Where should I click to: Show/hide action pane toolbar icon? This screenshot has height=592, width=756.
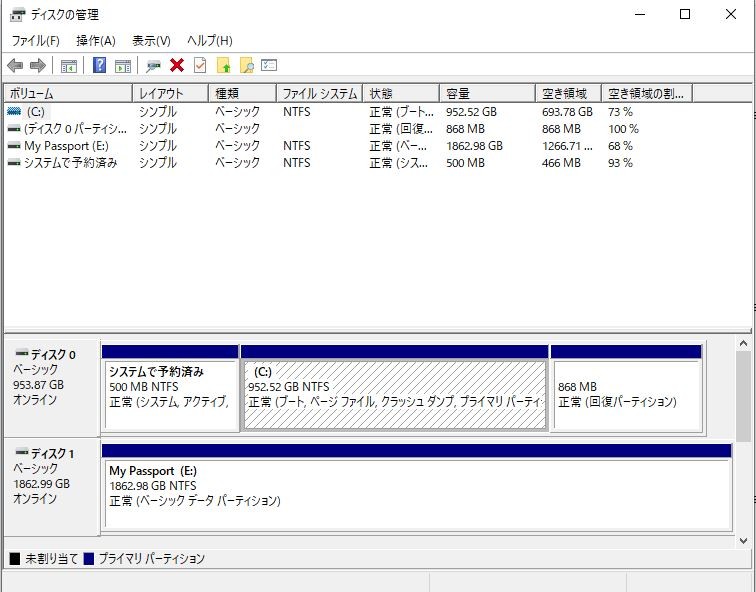point(123,66)
